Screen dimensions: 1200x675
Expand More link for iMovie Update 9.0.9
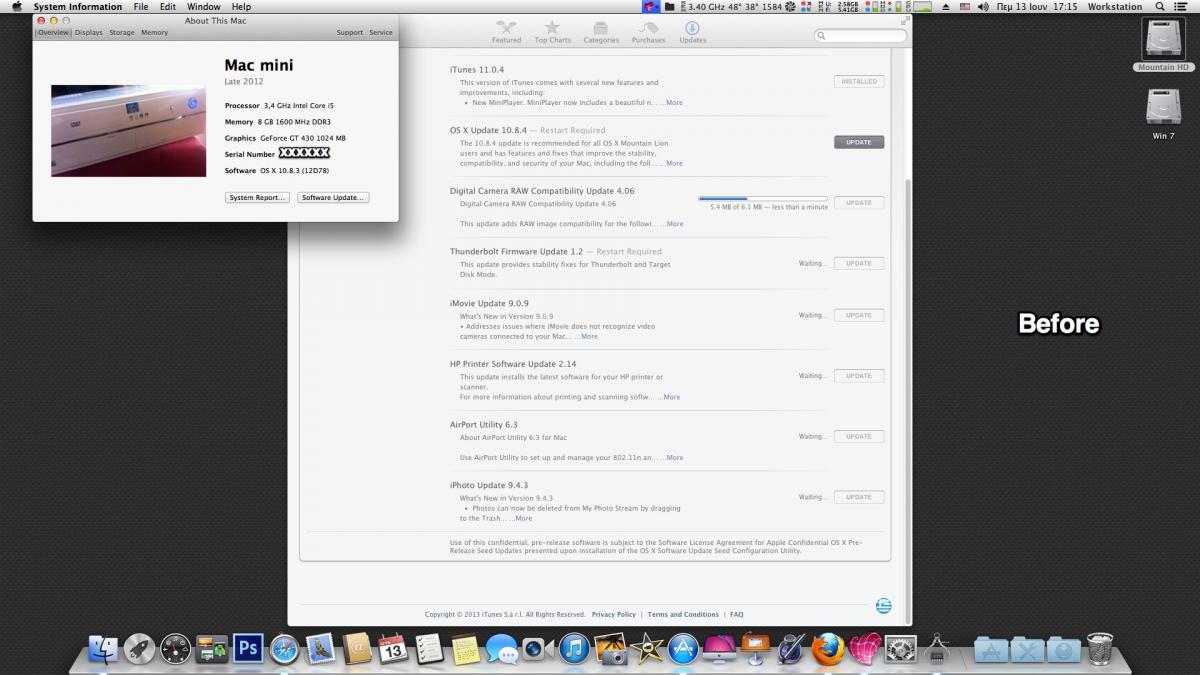[589, 336]
